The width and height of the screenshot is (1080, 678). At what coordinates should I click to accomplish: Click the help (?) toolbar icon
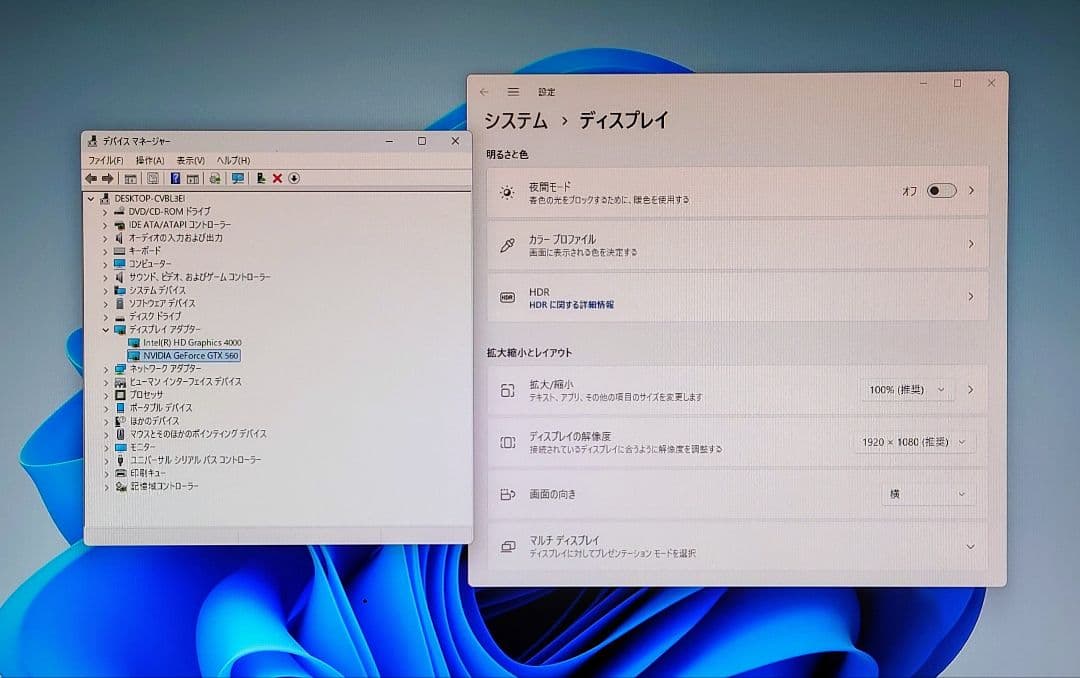175,178
